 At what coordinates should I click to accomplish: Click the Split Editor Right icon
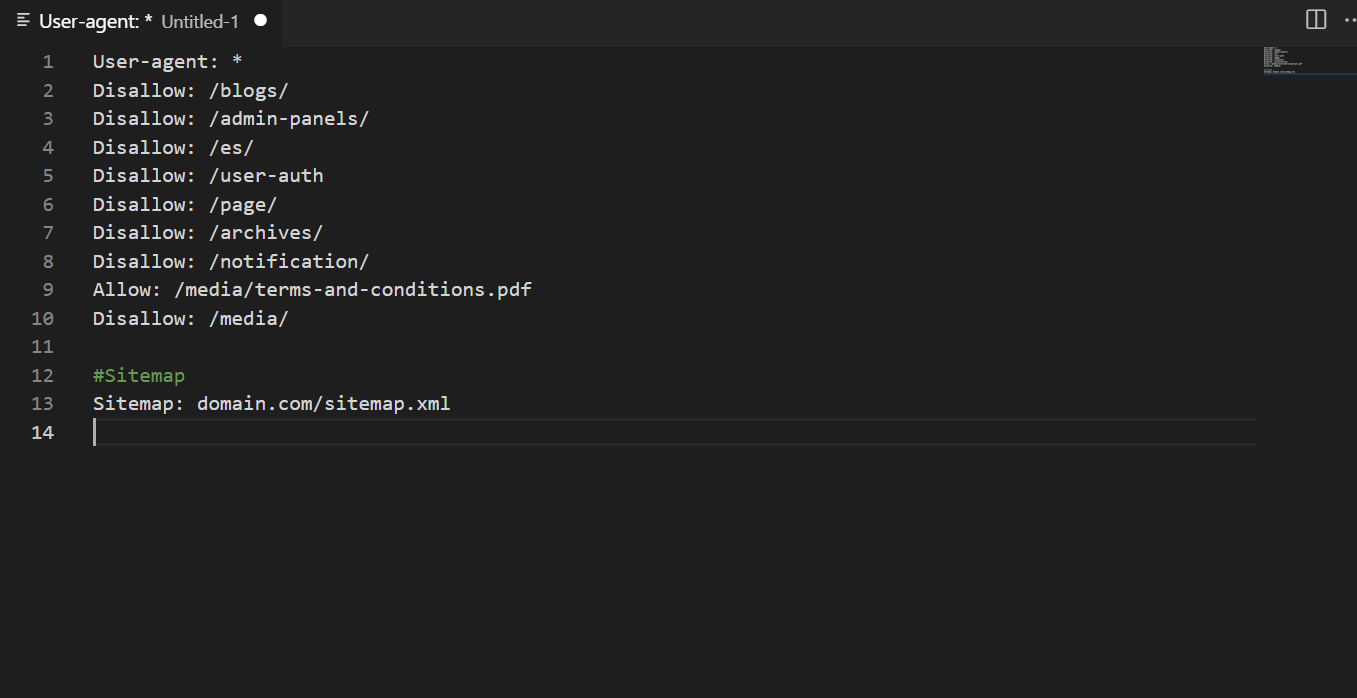(1316, 20)
